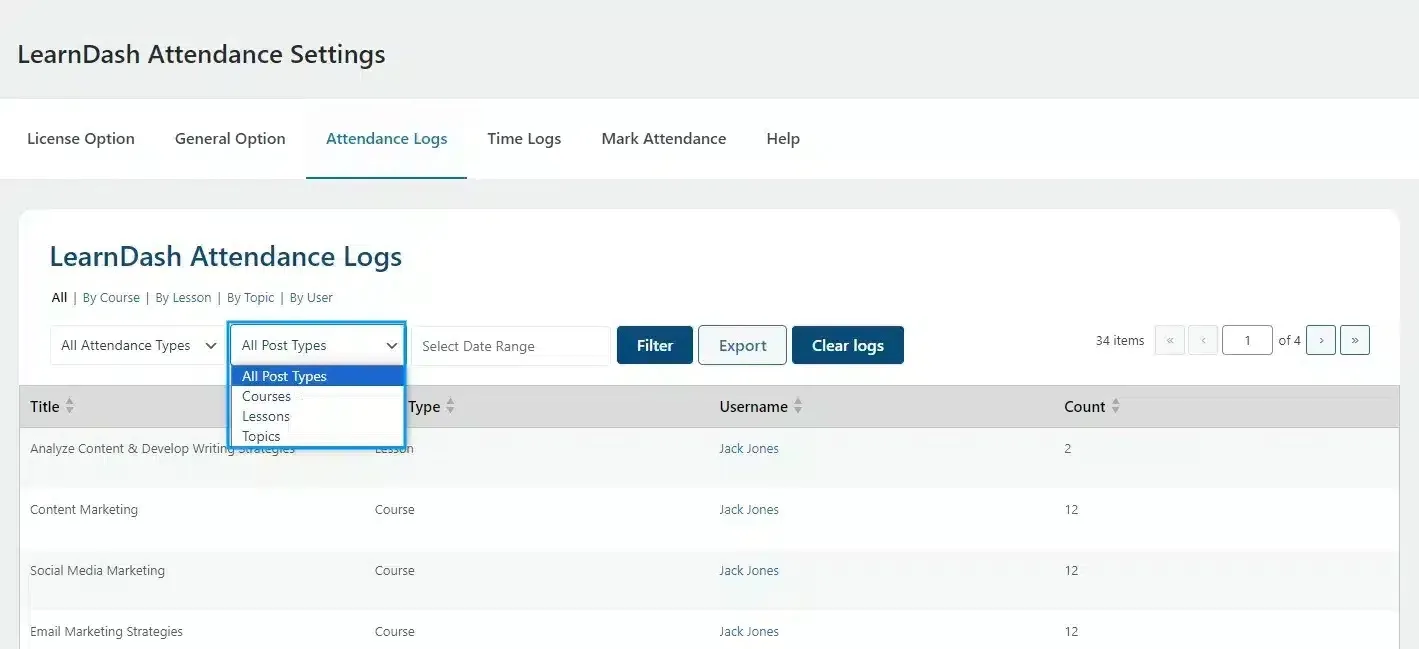Sort by Username with the sort arrows
1419x649 pixels.
(x=797, y=406)
